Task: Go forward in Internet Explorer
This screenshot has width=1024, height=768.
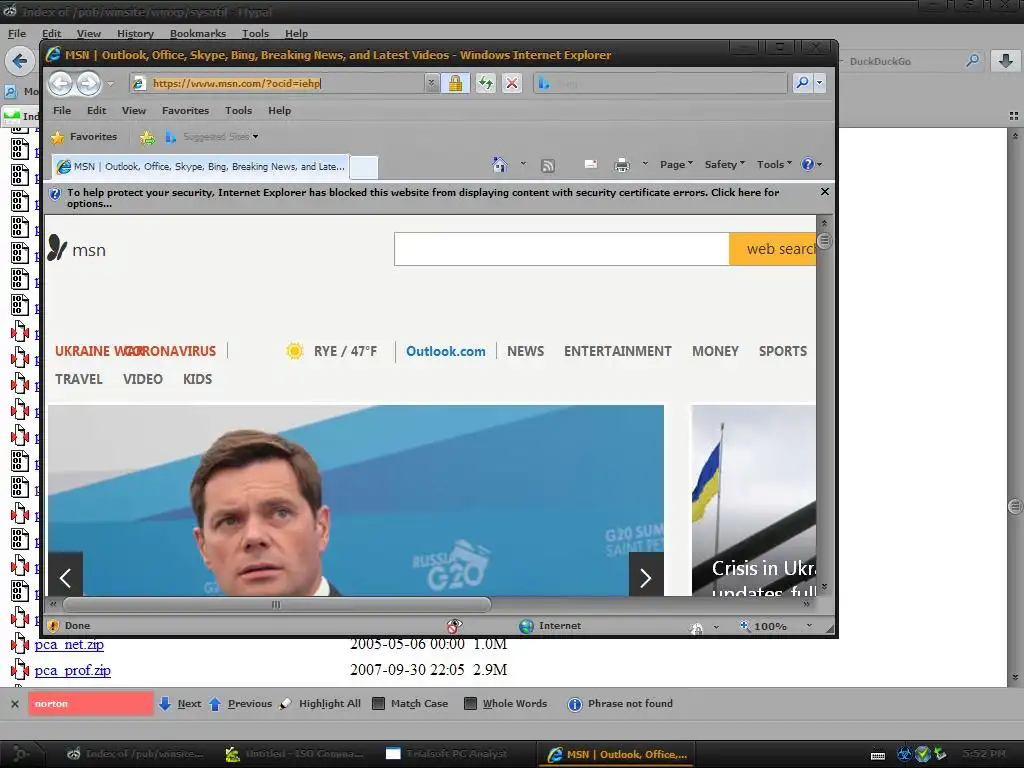Action: pyautogui.click(x=89, y=84)
